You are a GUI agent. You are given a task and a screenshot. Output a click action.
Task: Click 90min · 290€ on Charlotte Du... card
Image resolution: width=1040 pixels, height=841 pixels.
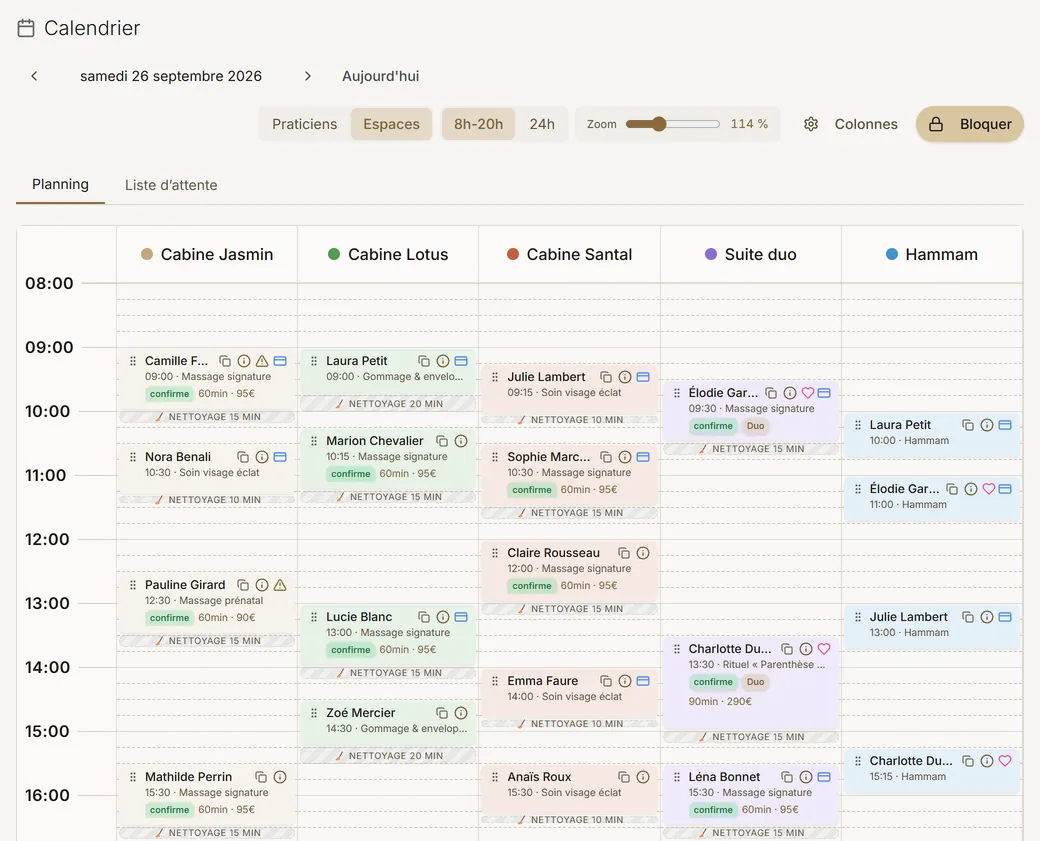[x=720, y=701]
